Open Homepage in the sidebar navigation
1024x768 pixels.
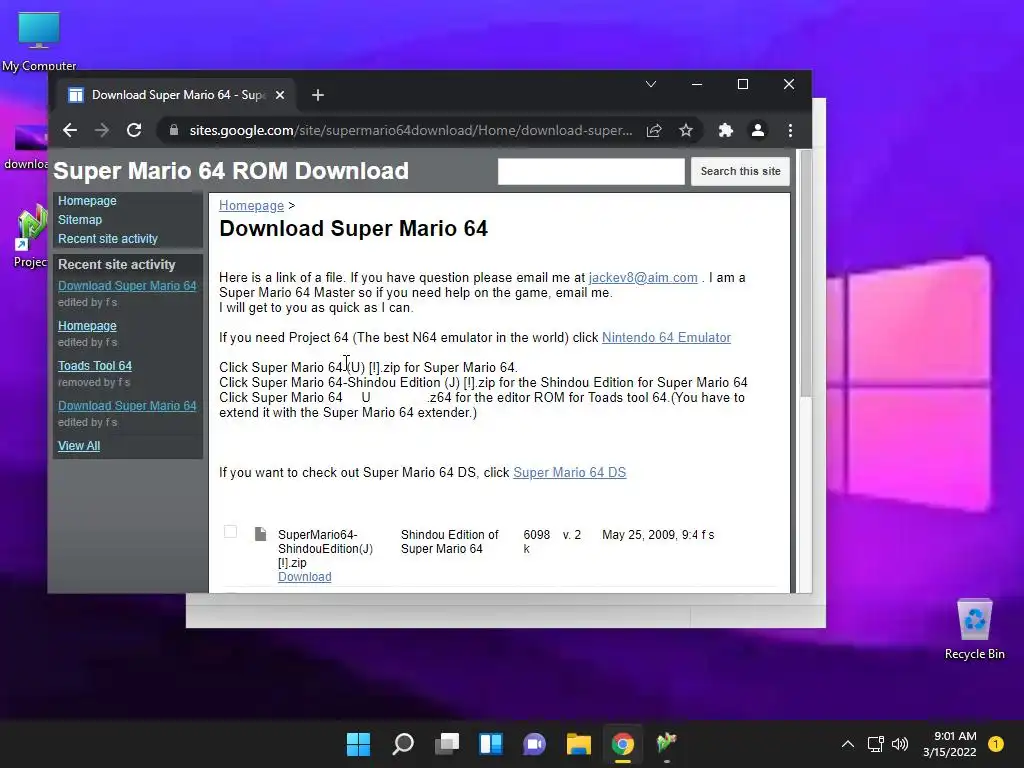(87, 200)
